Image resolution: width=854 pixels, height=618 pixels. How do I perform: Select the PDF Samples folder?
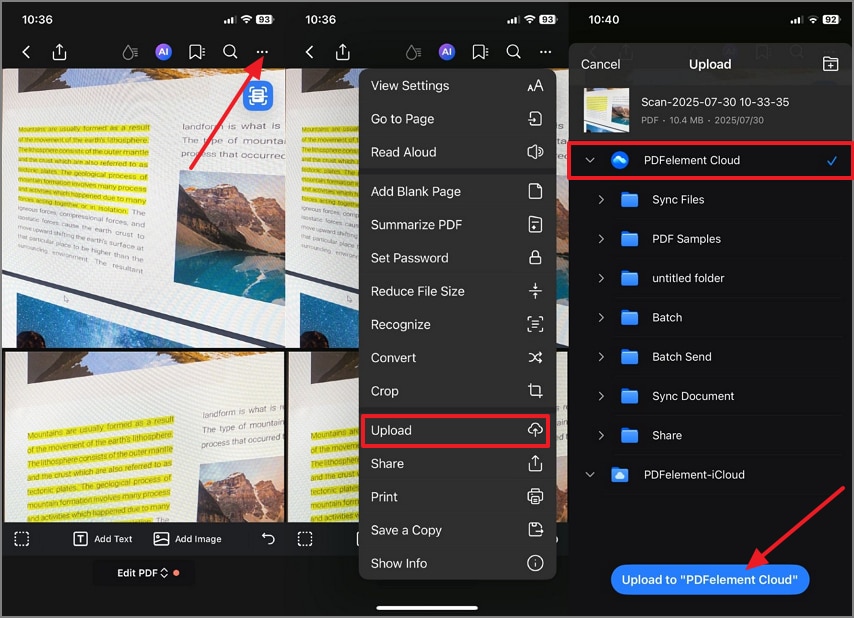coord(710,238)
